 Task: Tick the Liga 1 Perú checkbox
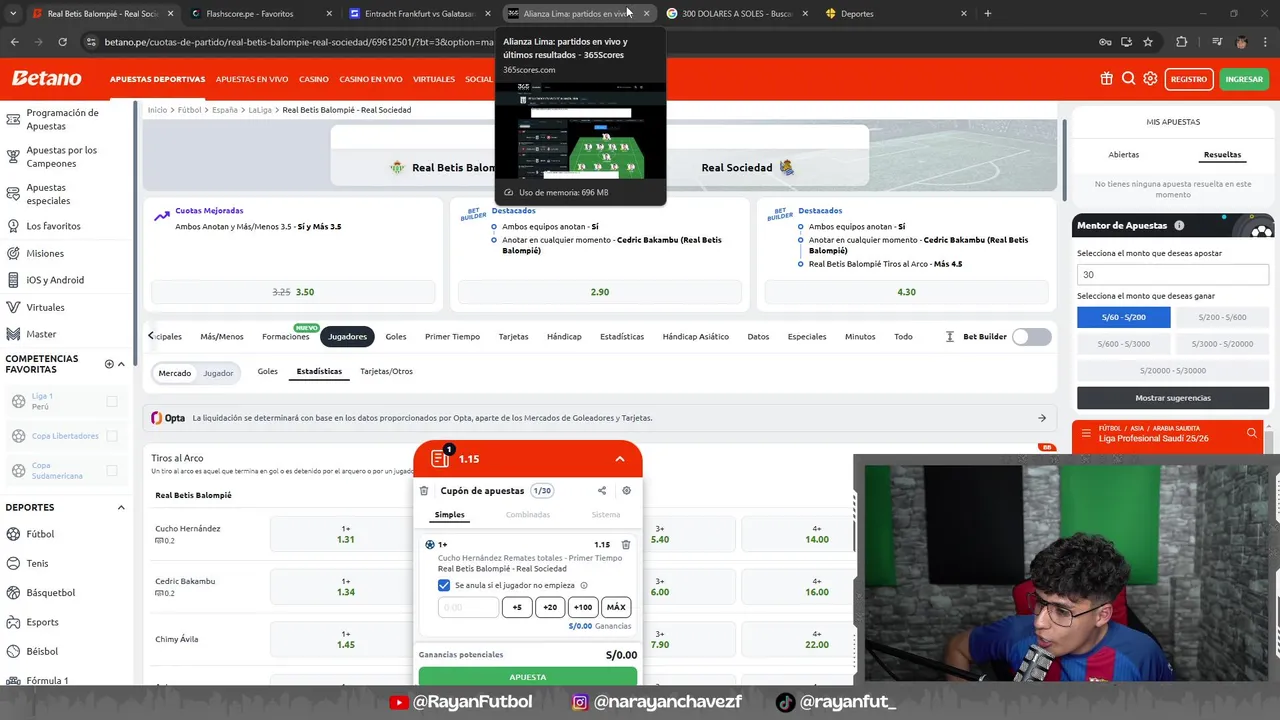coord(112,401)
